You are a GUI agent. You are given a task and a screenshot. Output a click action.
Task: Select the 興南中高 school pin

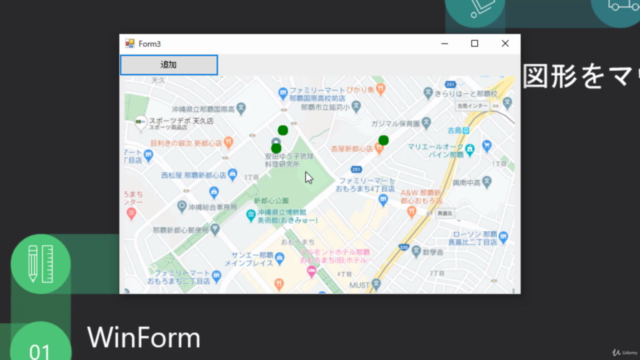[487, 182]
